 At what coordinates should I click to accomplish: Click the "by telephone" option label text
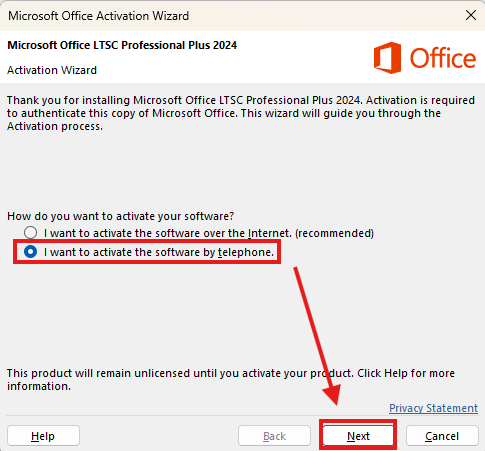click(159, 252)
